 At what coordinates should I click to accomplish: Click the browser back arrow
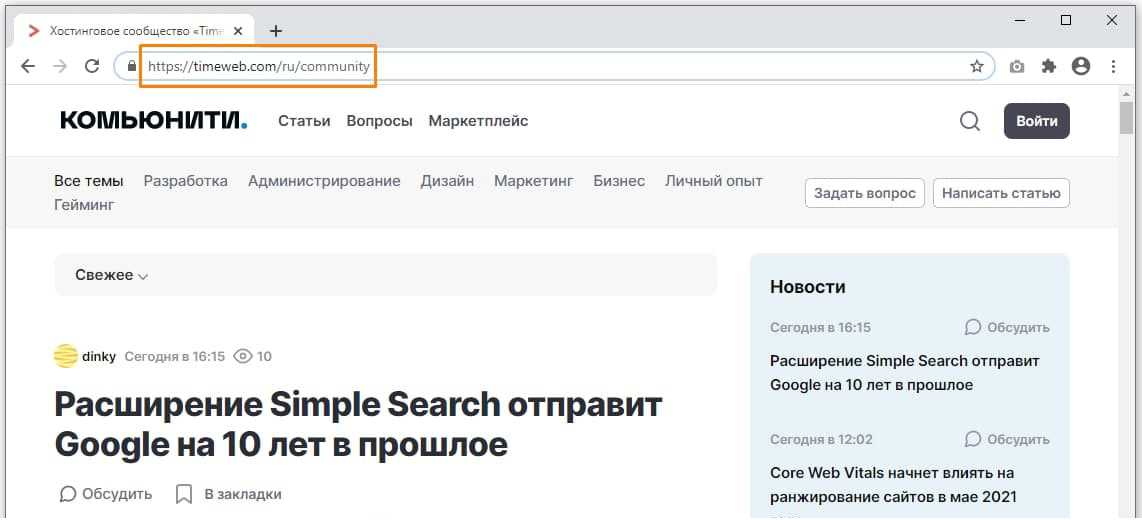[28, 67]
